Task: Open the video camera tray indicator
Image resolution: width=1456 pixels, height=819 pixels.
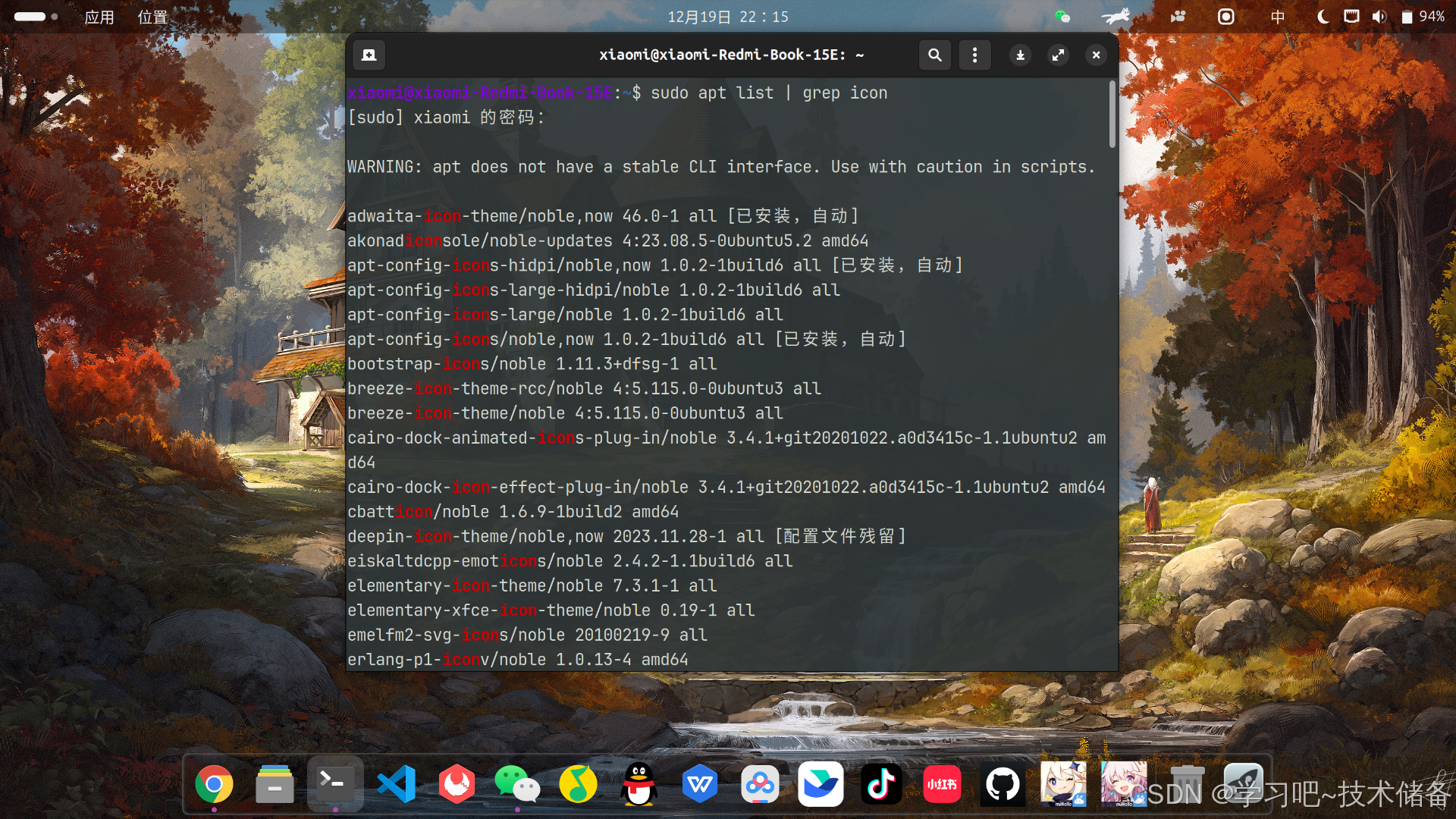Action: pos(1178,17)
